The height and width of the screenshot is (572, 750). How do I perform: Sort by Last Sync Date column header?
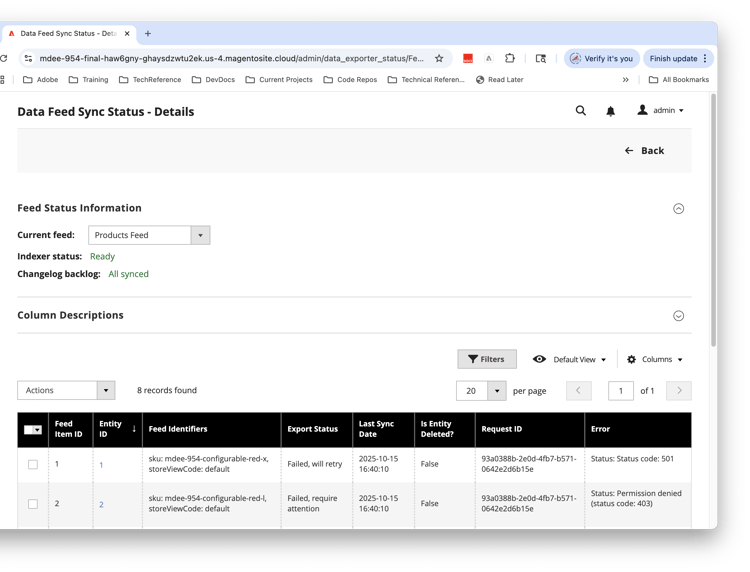[x=384, y=429]
